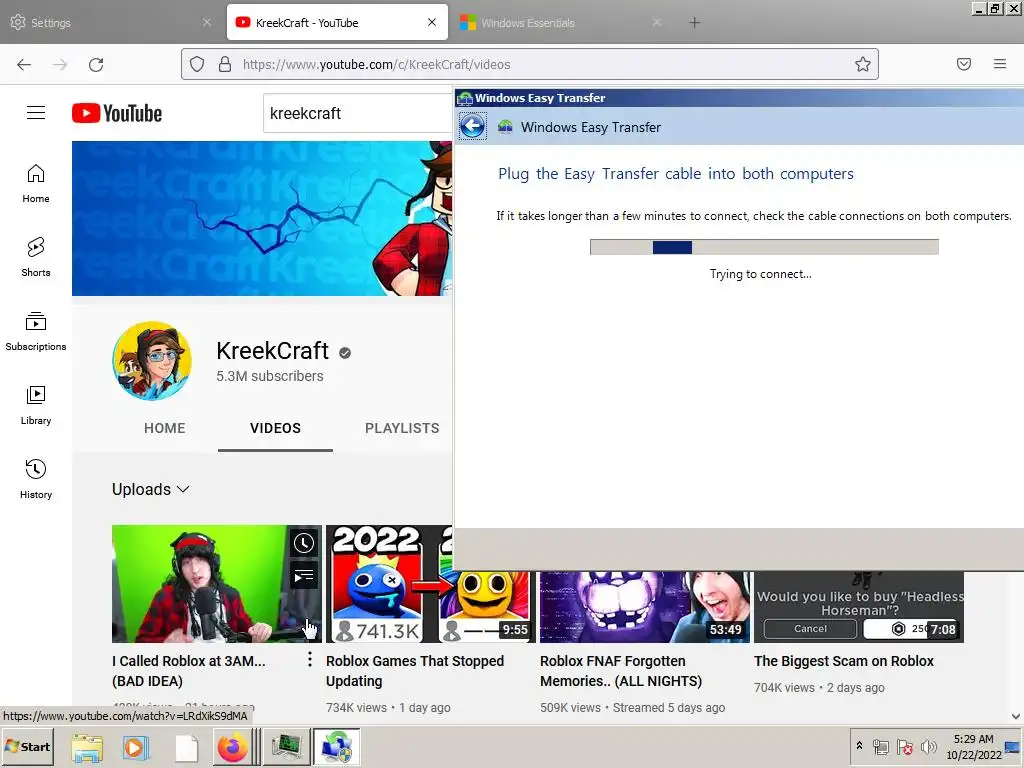
Task: Click the Windows Easy Transfer back arrow
Action: pyautogui.click(x=472, y=126)
